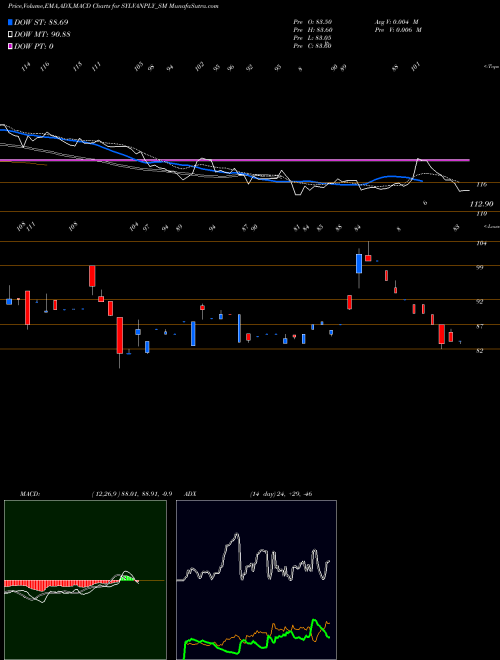Select the 'DOW ST: 88.69' label
Viewport: 500px width, 660px height.
(x=41, y=22)
